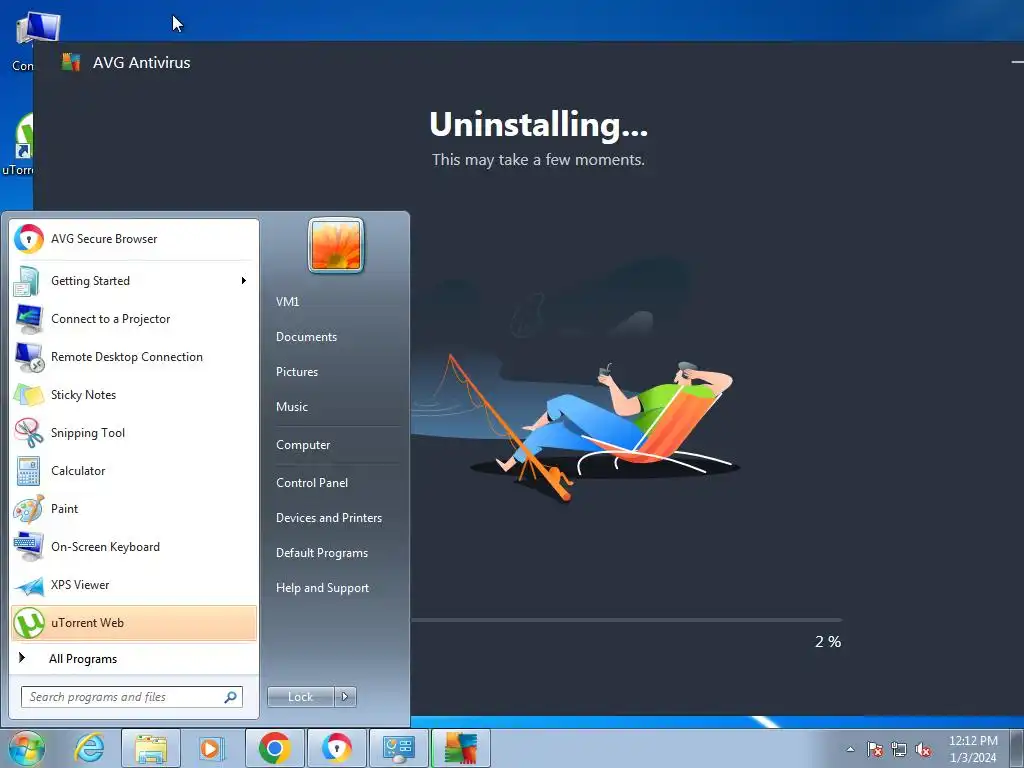The width and height of the screenshot is (1024, 768).
Task: Open Help and Support
Action: (x=323, y=588)
